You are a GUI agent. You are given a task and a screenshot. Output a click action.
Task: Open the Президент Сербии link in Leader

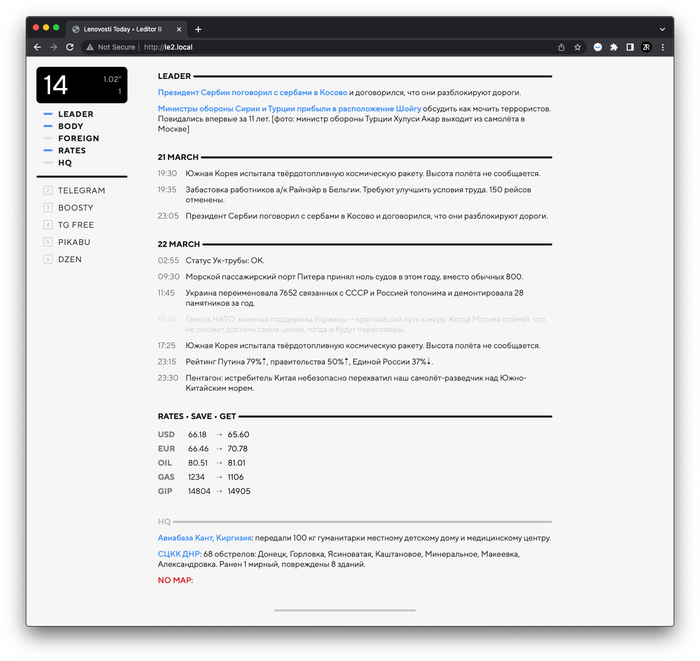pyautogui.click(x=252, y=92)
